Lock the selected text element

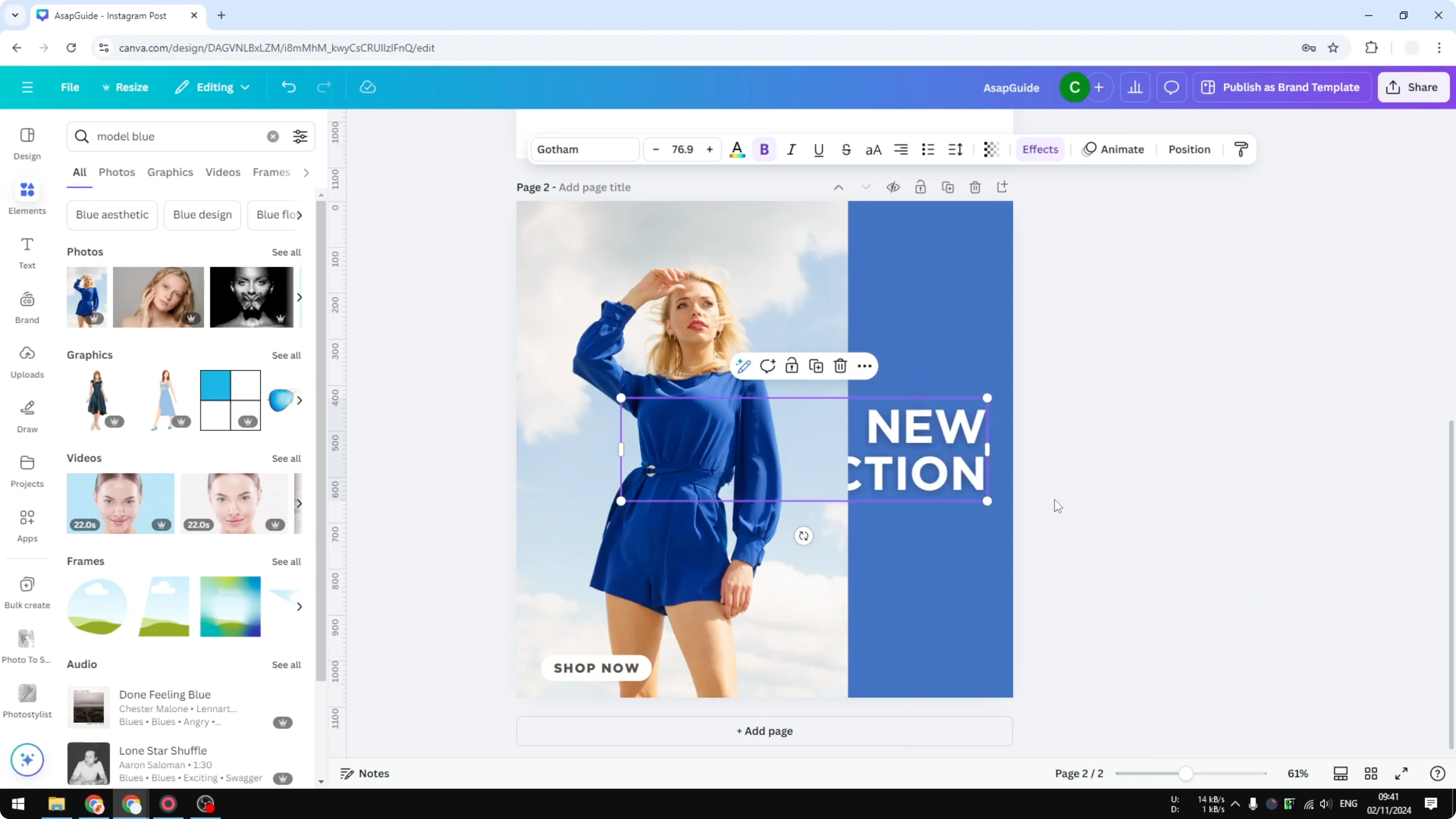point(791,366)
